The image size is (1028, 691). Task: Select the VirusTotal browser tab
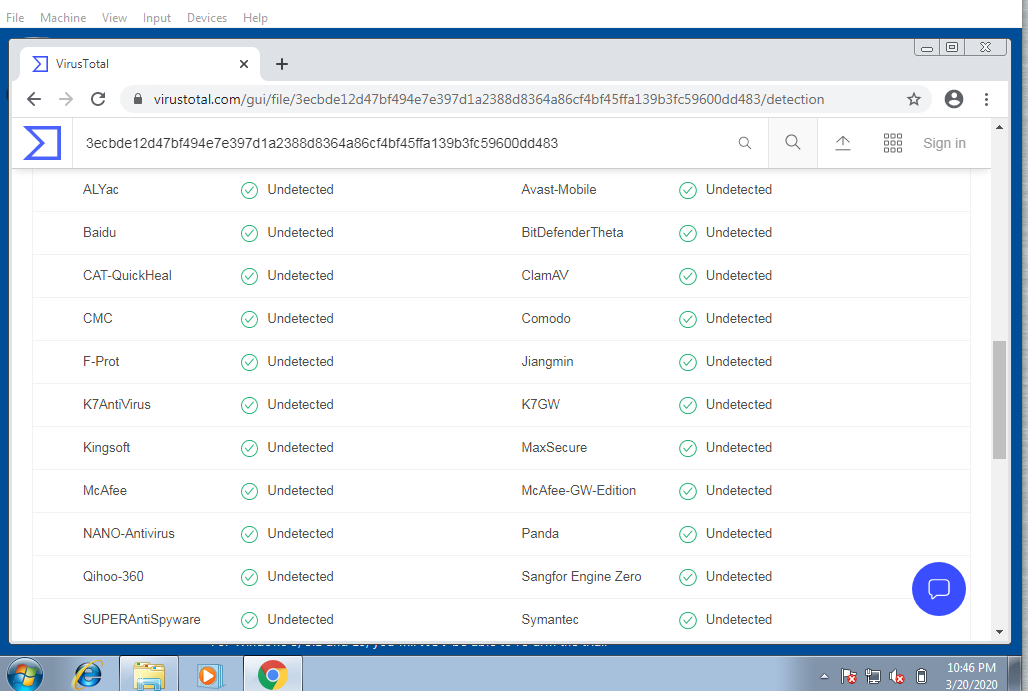point(140,64)
